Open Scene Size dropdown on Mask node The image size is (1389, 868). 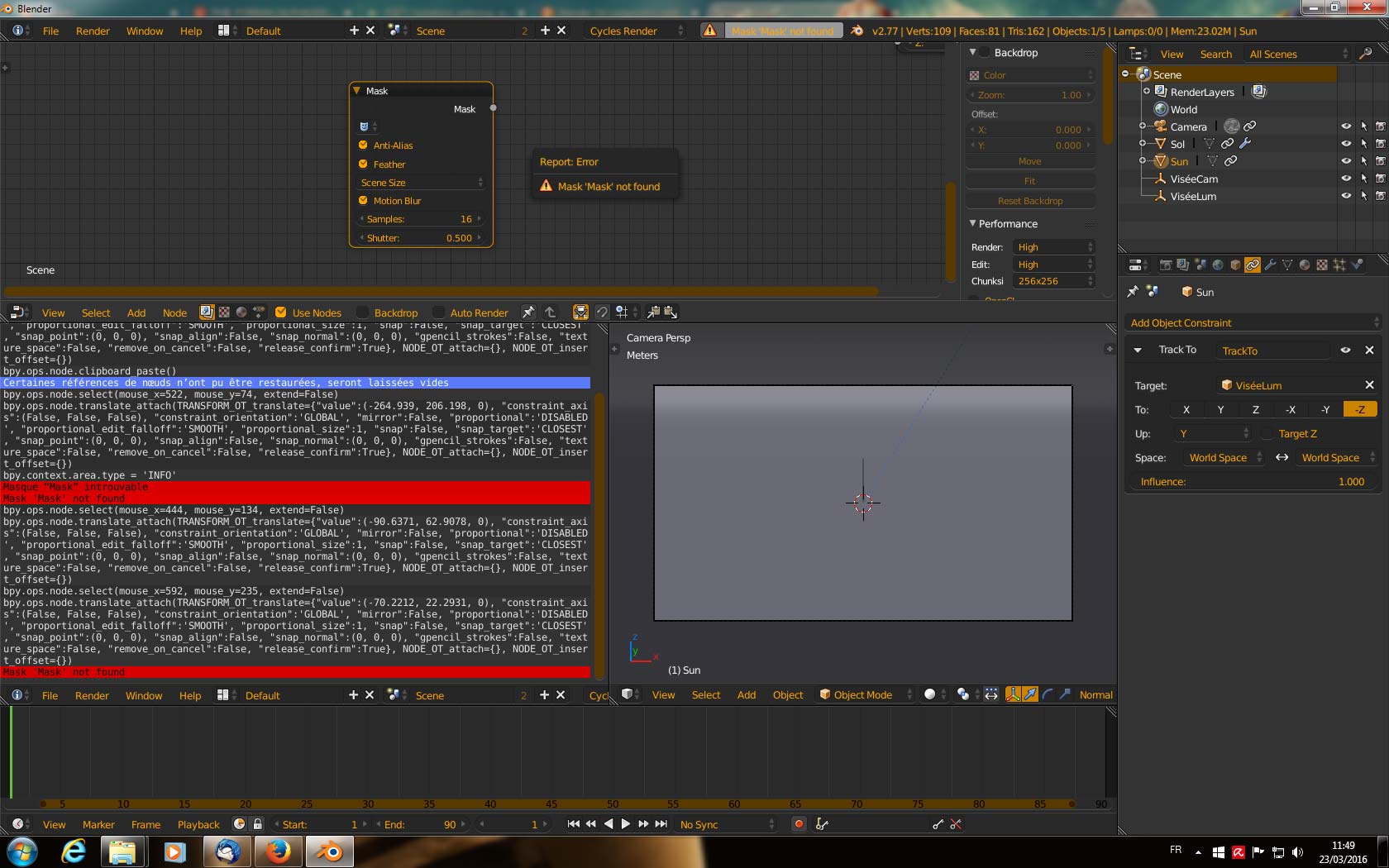pyautogui.click(x=421, y=183)
